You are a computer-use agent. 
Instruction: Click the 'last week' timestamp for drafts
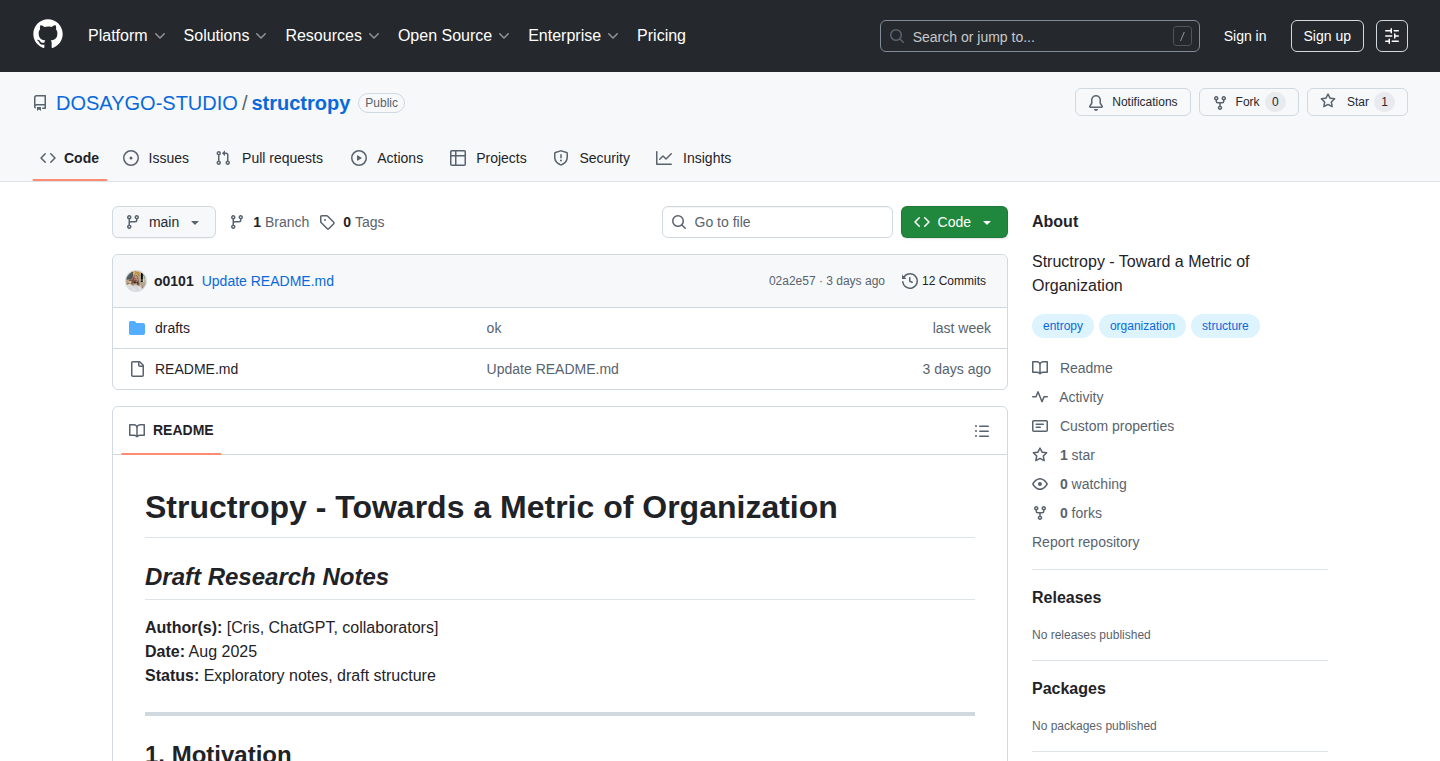pyautogui.click(x=962, y=328)
